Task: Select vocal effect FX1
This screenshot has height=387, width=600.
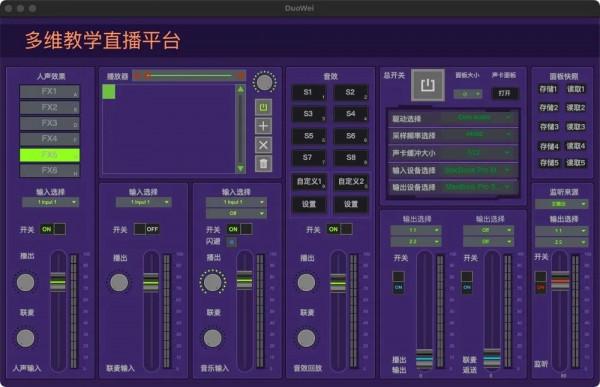Action: [x=50, y=92]
